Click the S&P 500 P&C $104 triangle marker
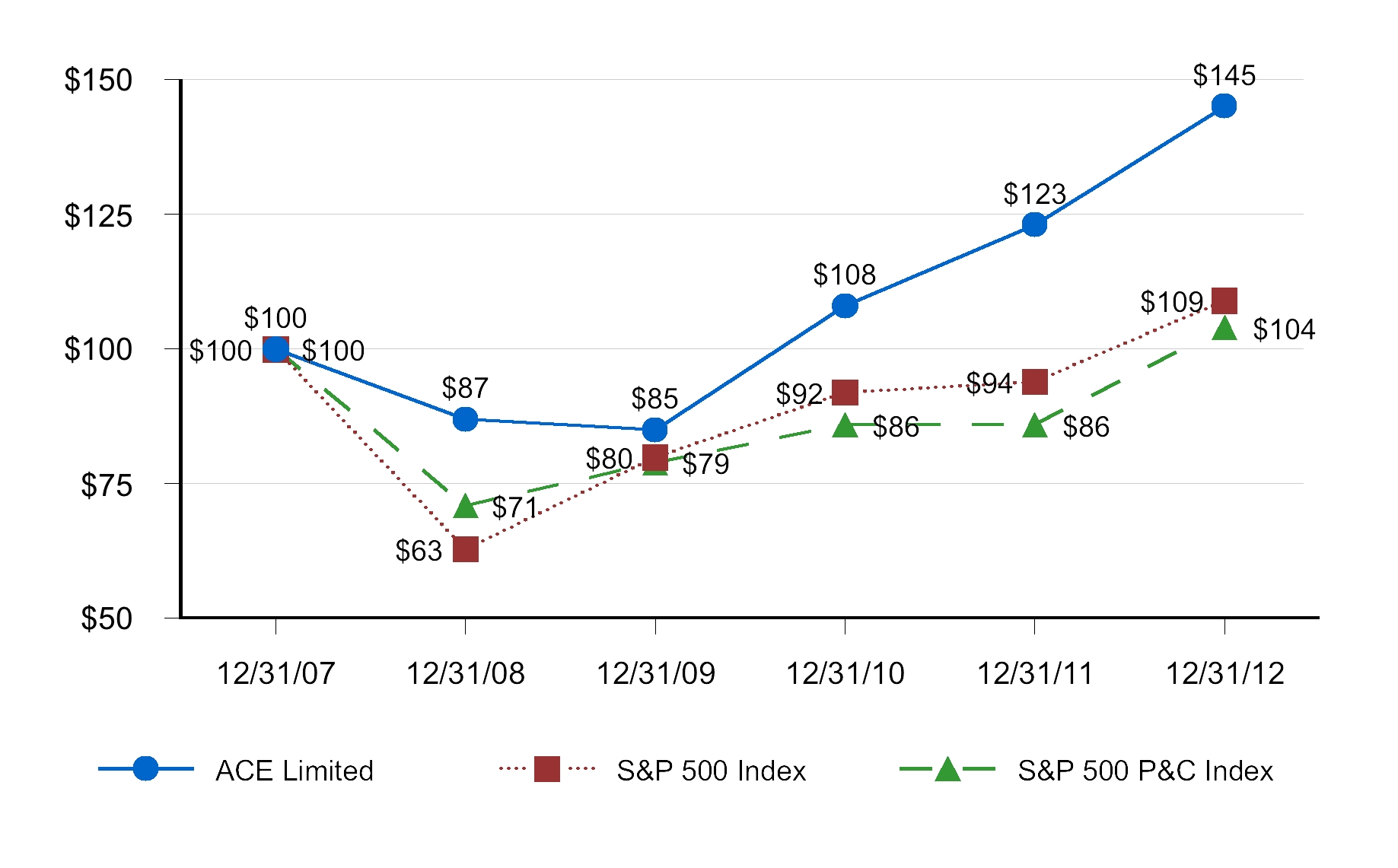 tap(1224, 329)
